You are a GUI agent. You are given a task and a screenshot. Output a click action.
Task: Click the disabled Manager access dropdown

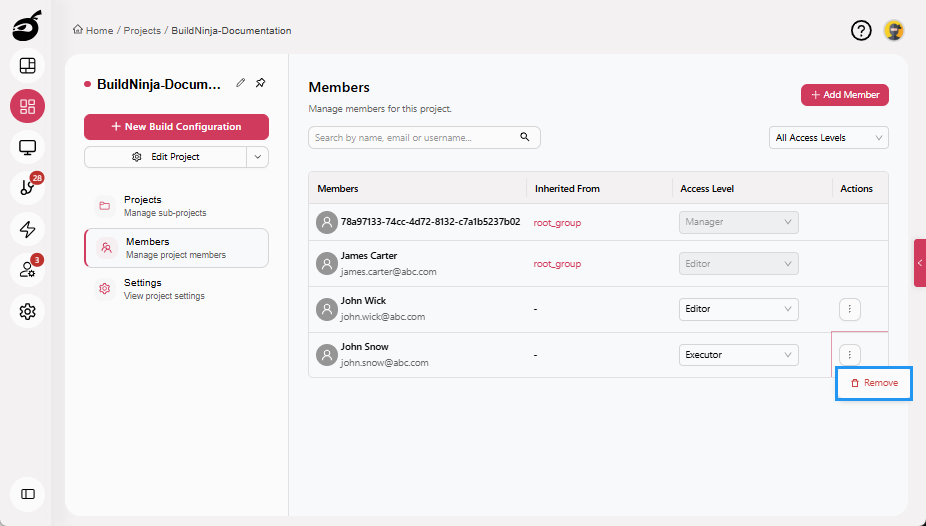pos(739,223)
